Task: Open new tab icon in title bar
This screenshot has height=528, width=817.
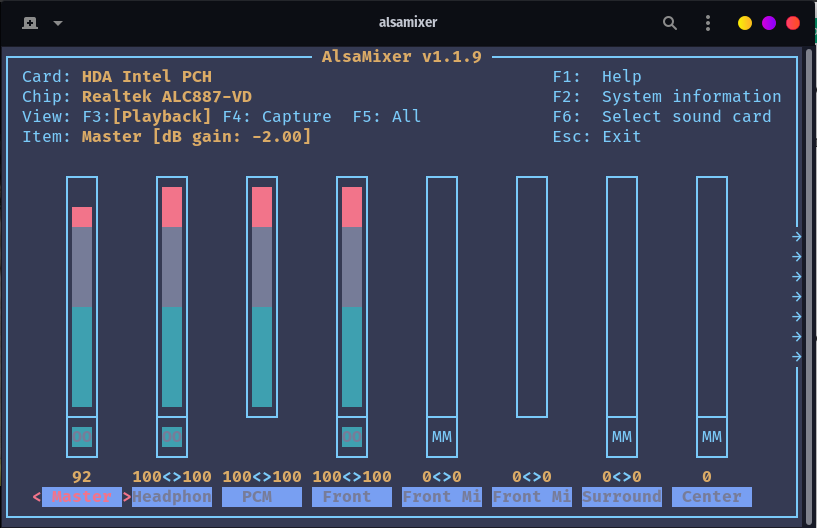Action: point(30,23)
